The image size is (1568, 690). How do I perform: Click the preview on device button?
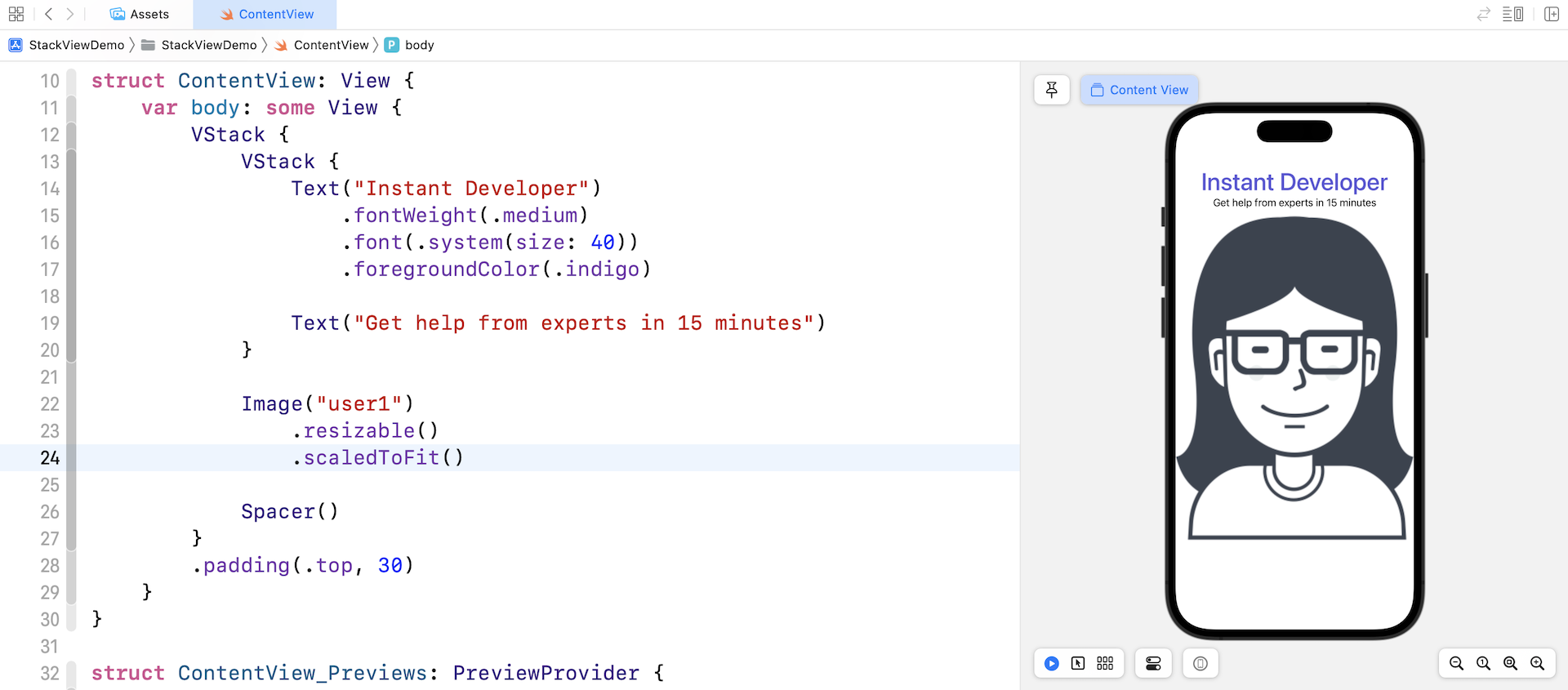pos(1200,664)
